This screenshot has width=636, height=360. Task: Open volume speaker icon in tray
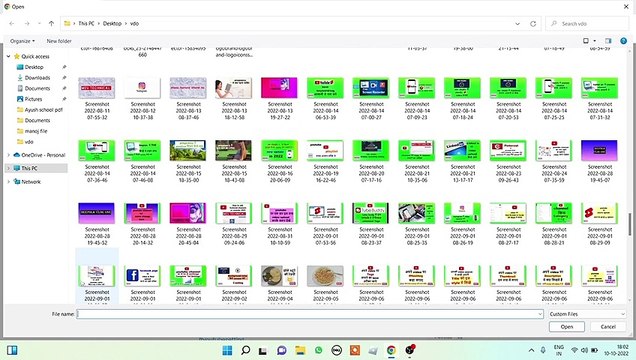click(584, 350)
